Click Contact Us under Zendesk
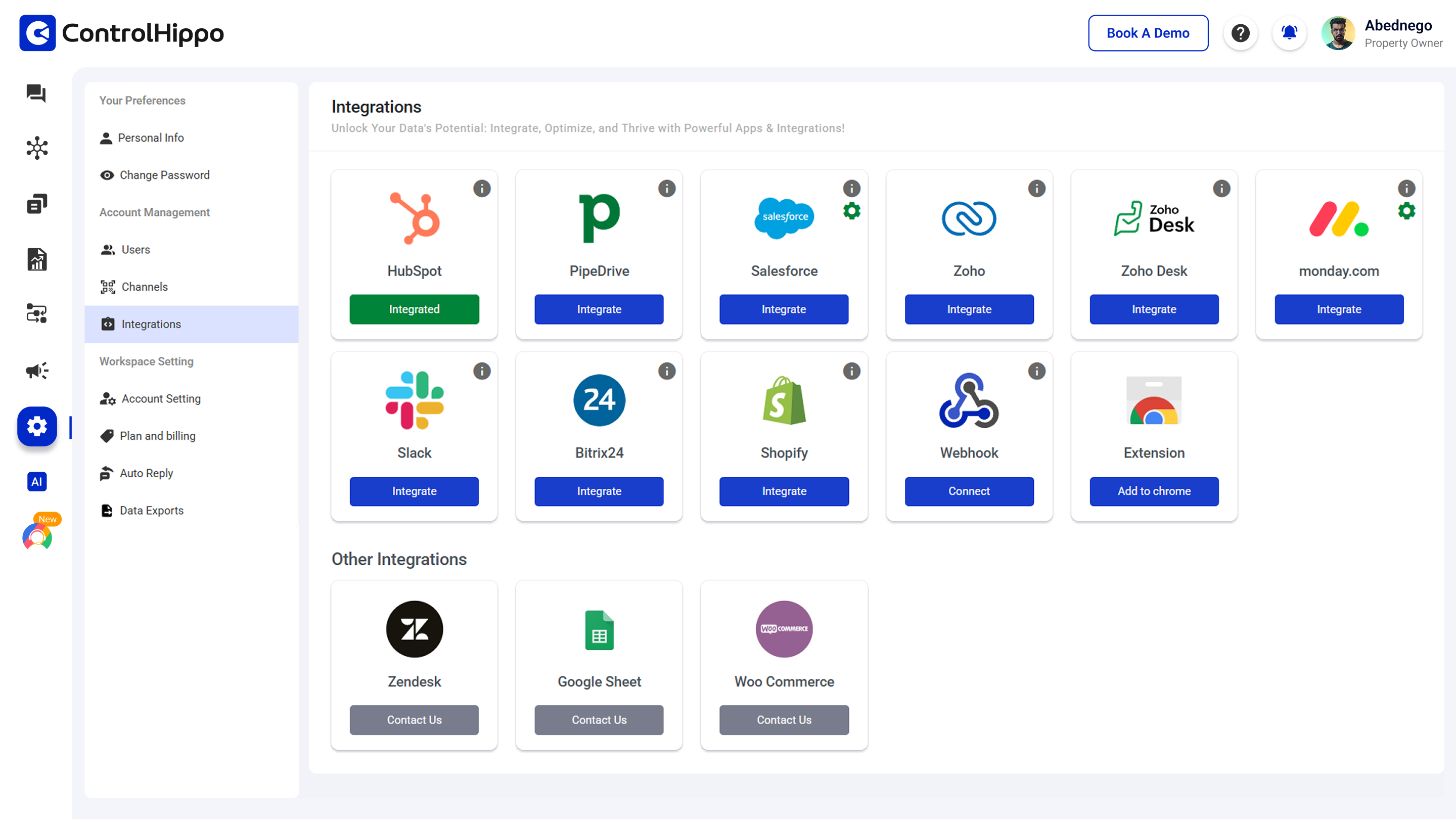This screenshot has height=819, width=1456. click(x=414, y=719)
